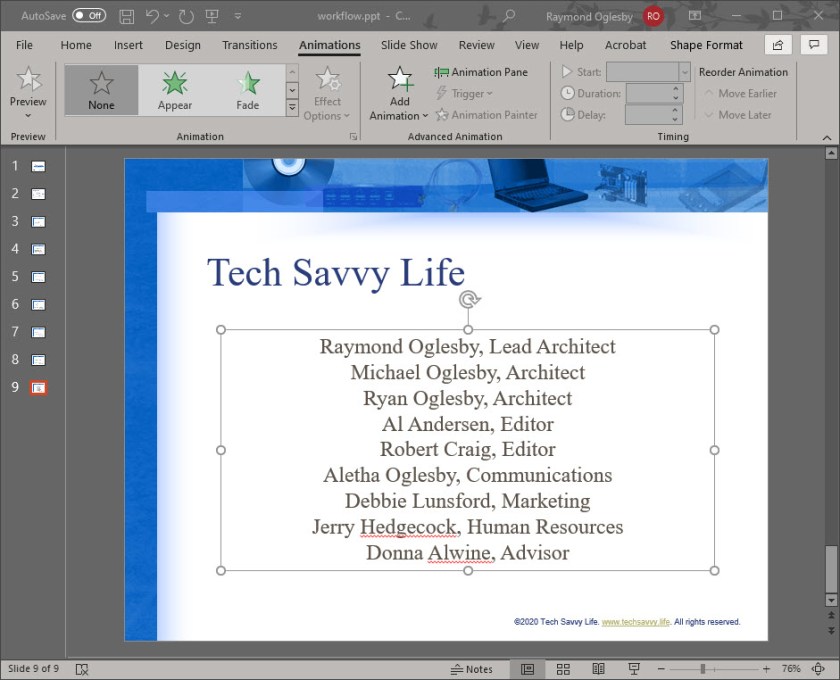Open the Effect Options dropdown
The image size is (840, 680).
point(327,97)
